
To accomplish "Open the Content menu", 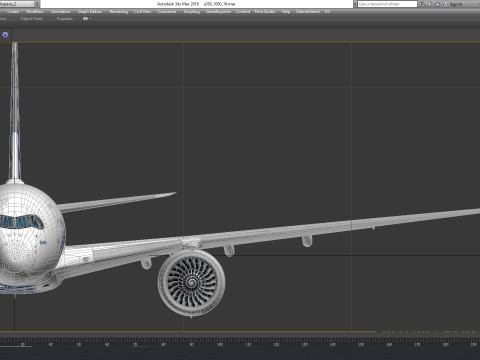I will coord(243,12).
